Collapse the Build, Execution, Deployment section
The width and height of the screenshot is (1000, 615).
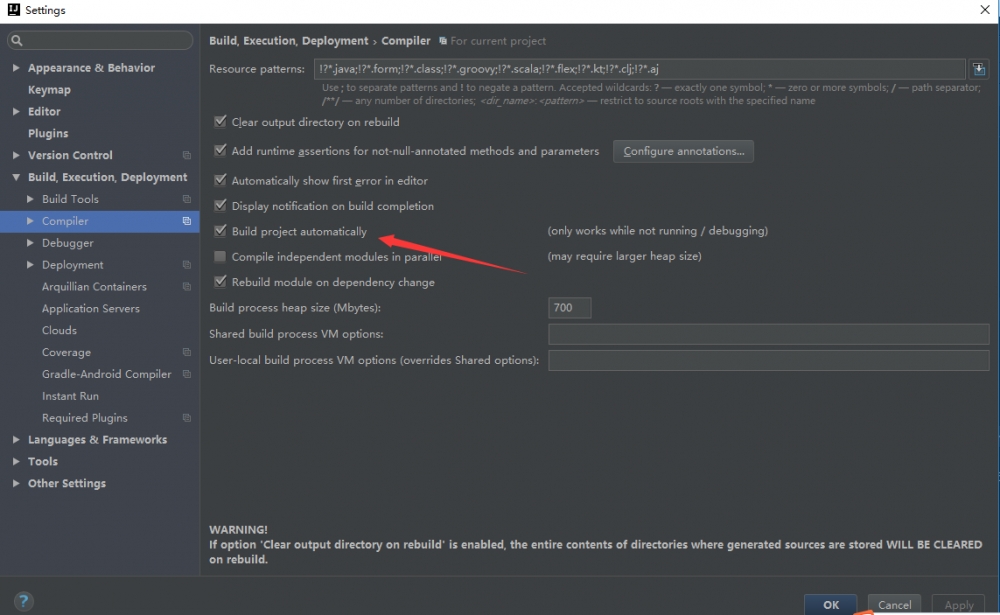coord(15,177)
